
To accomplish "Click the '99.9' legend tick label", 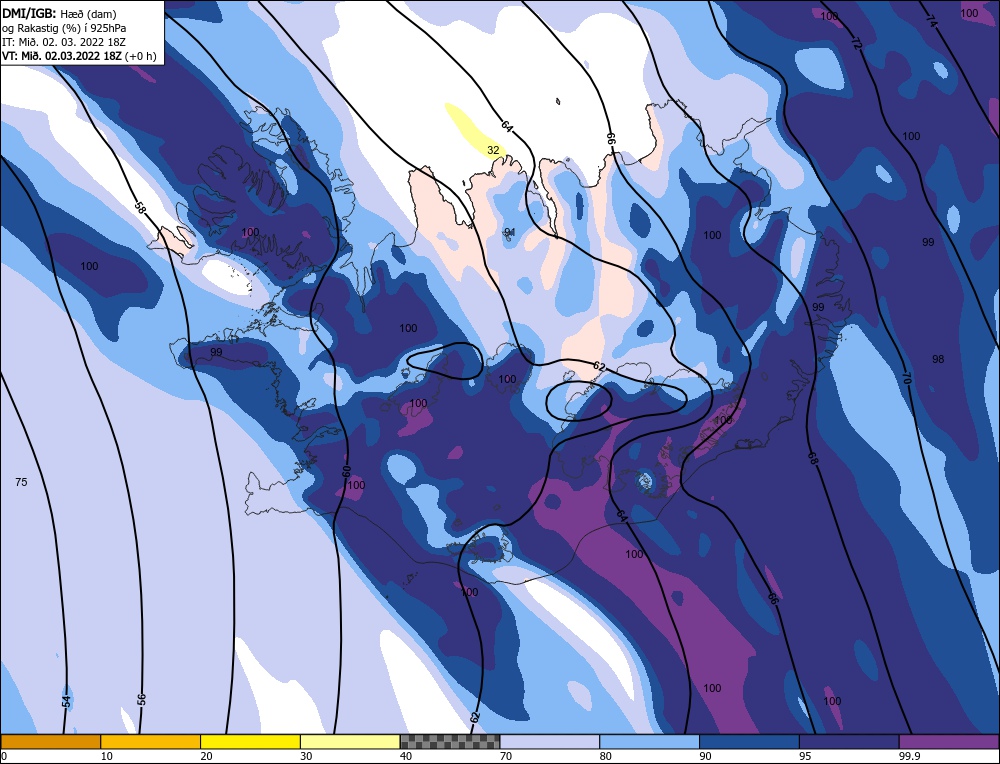I will pos(909,757).
